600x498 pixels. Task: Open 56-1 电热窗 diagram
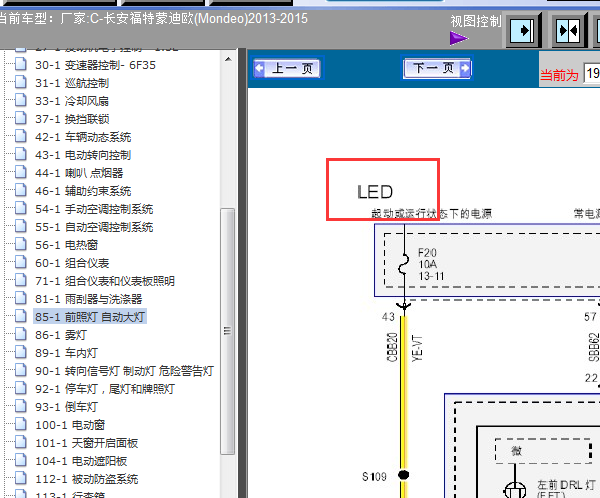click(67, 245)
